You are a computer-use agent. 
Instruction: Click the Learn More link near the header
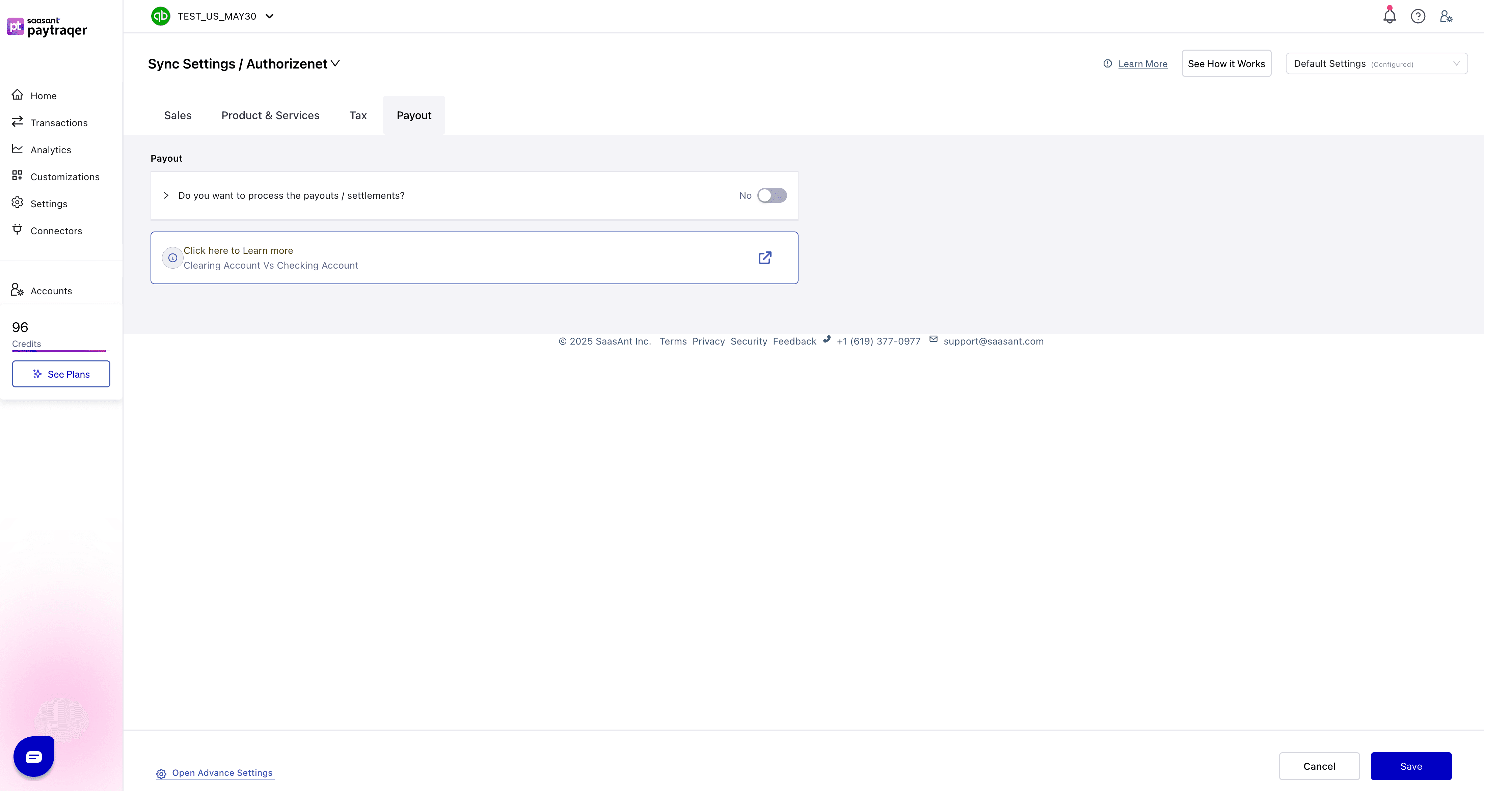(x=1142, y=63)
